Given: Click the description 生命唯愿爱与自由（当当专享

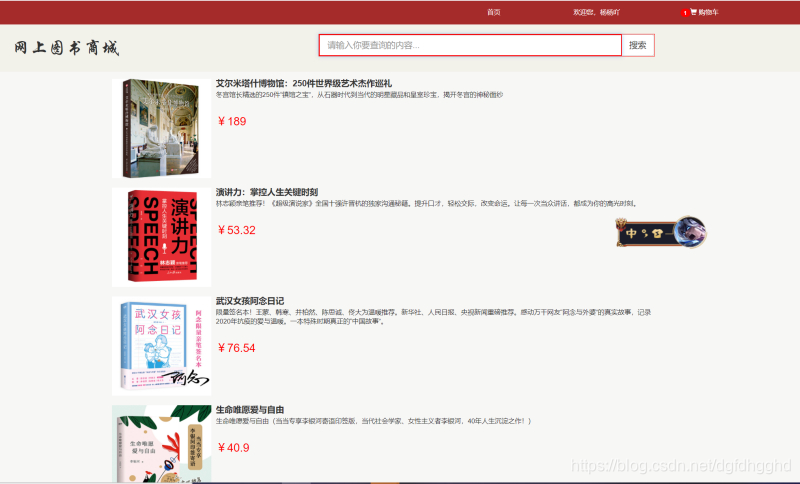Looking at the screenshot, I should pyautogui.click(x=373, y=421).
